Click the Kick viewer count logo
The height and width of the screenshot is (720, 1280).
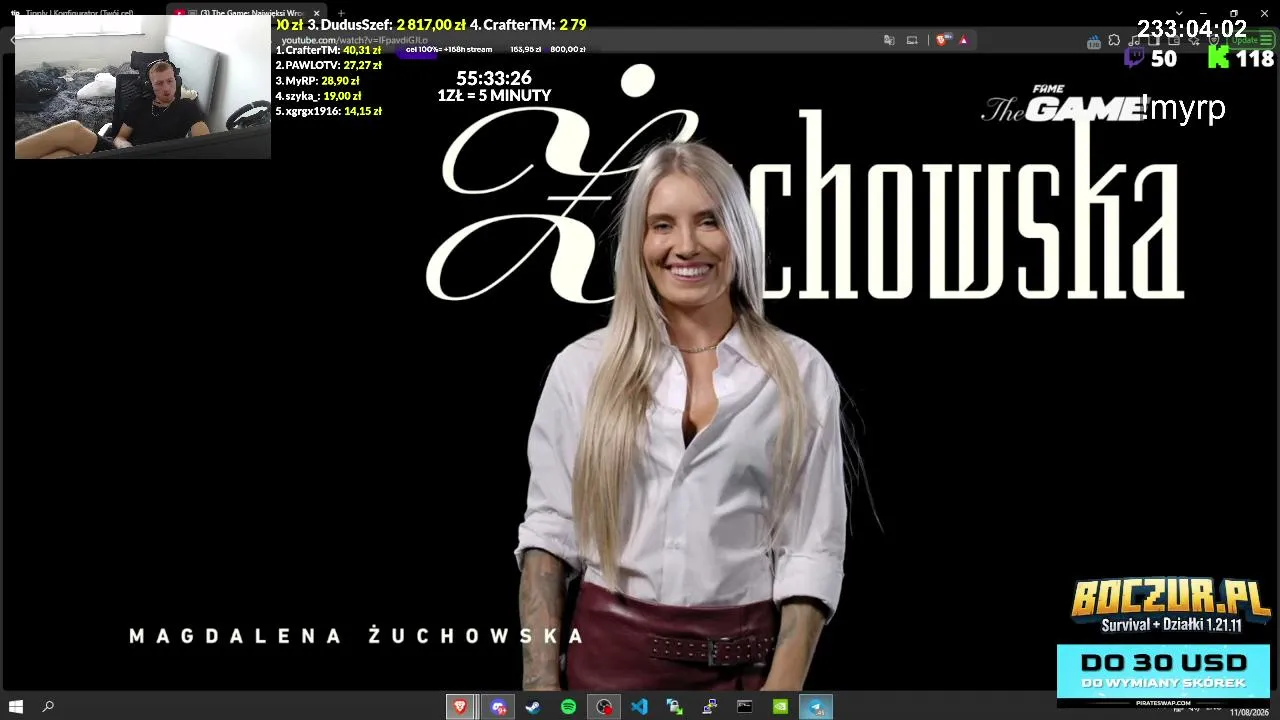point(1218,58)
